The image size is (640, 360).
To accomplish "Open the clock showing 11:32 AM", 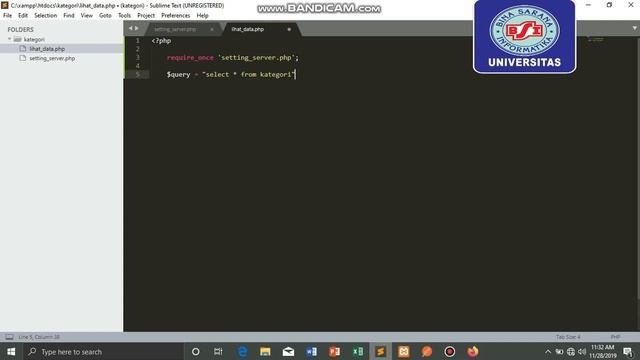I will [x=603, y=351].
